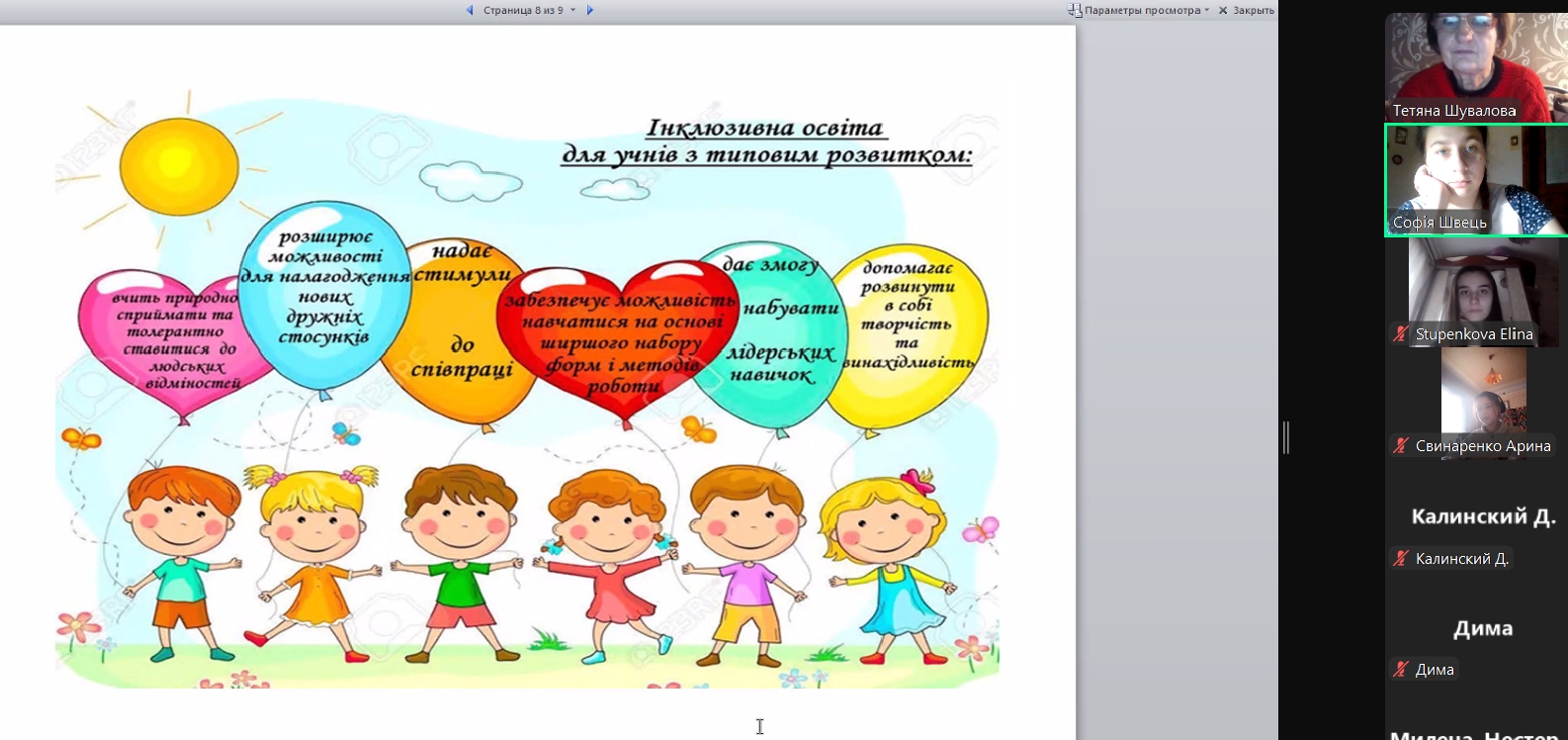Image resolution: width=1568 pixels, height=740 pixels.
Task: Click the muted mic icon beside Свинаренко Арина
Action: (1400, 446)
